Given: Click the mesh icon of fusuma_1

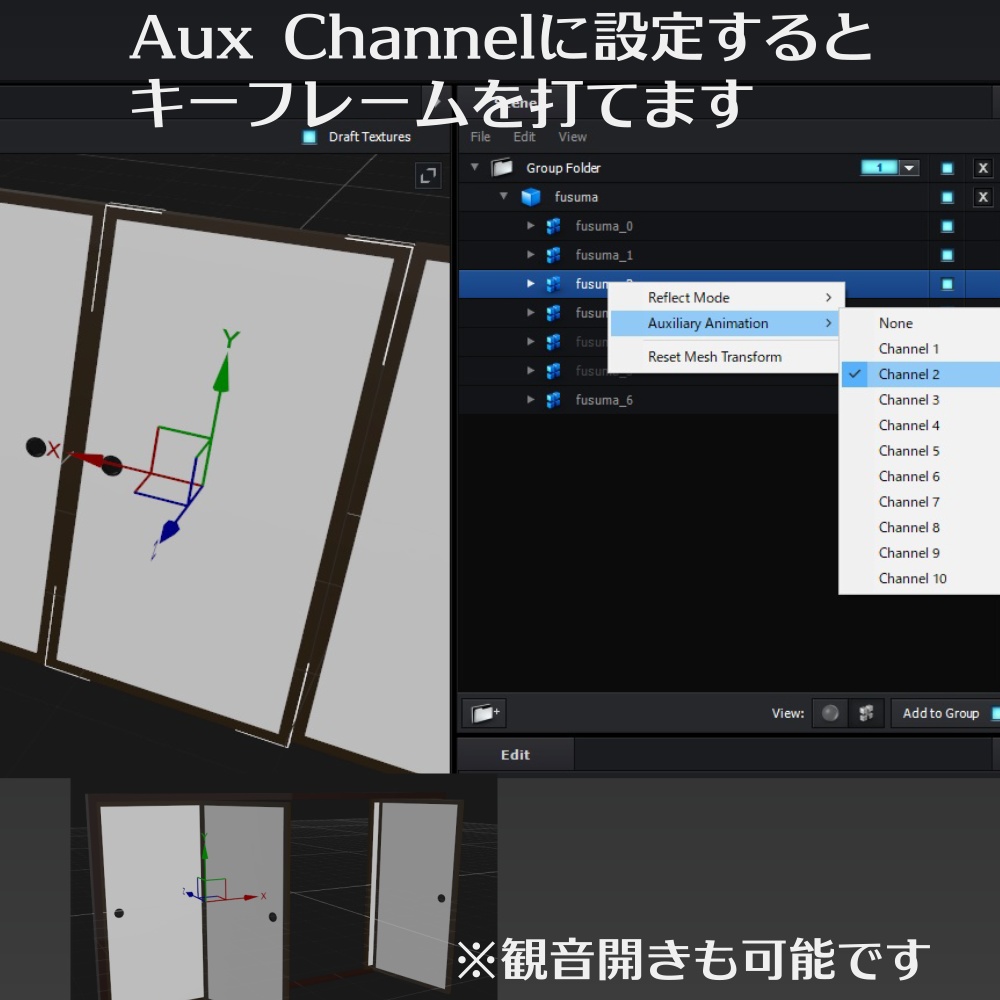Looking at the screenshot, I should (x=553, y=255).
